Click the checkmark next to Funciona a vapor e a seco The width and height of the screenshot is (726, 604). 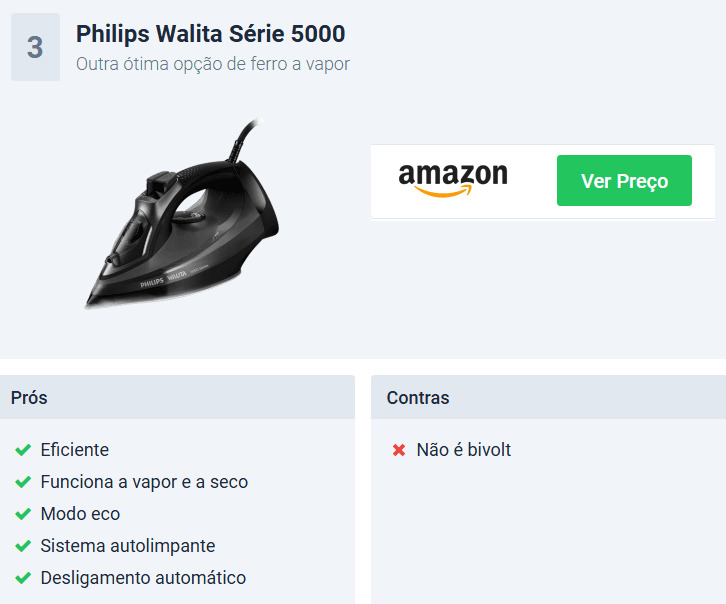(x=23, y=482)
